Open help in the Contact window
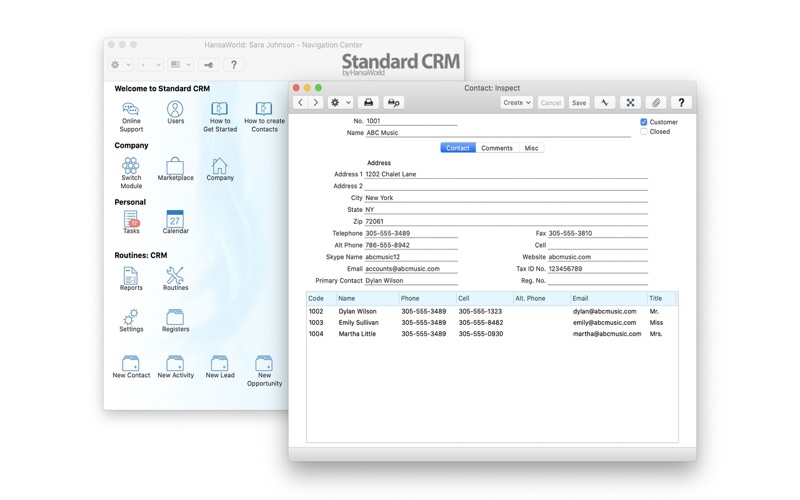This screenshot has width=800, height=500. point(681,103)
